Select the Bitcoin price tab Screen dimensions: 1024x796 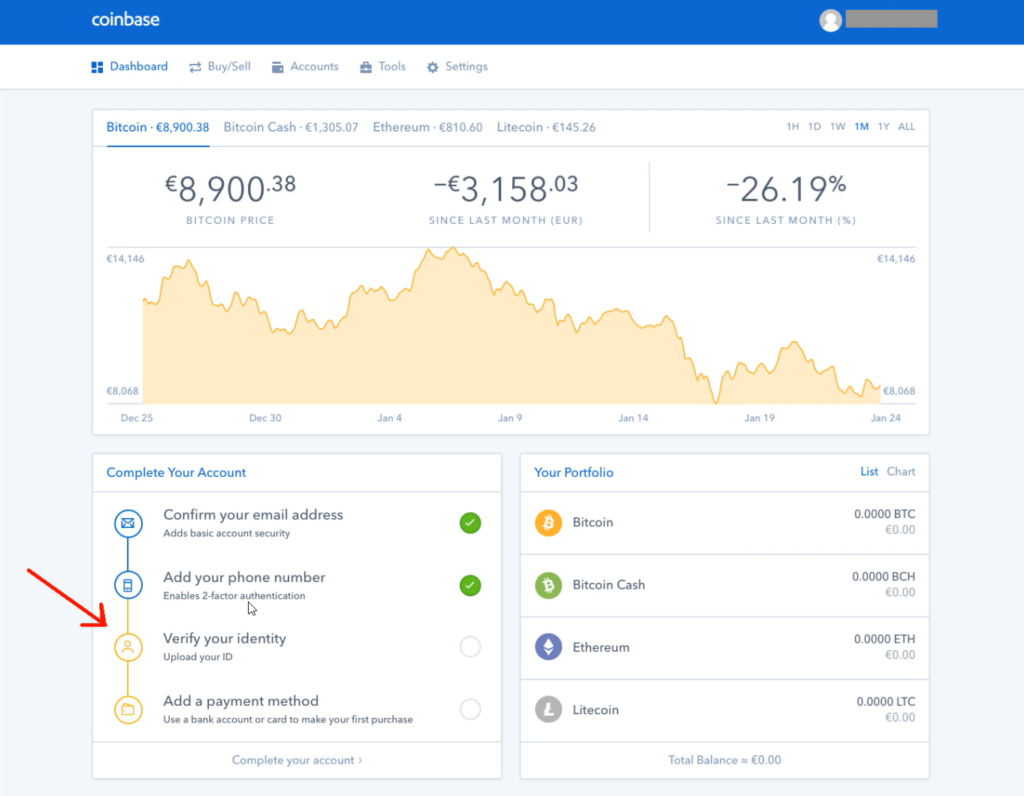[x=157, y=127]
